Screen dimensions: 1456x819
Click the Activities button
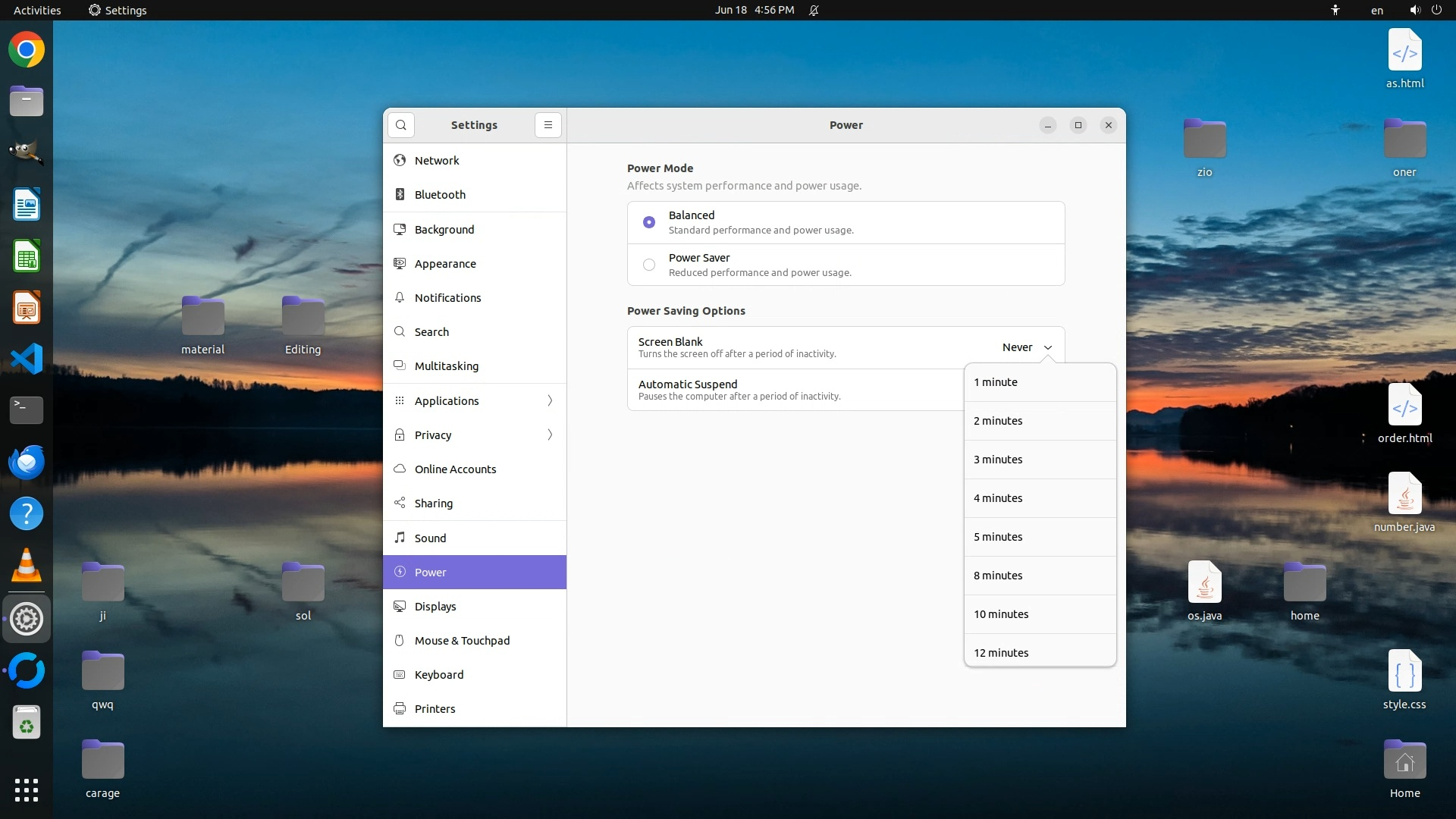pyautogui.click(x=37, y=11)
